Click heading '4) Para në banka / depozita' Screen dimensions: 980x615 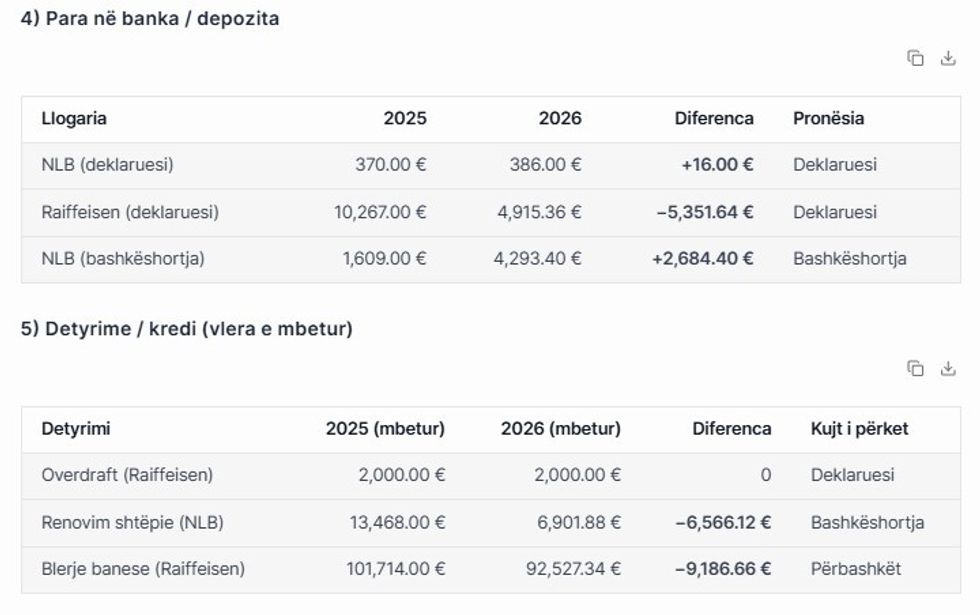tap(150, 18)
